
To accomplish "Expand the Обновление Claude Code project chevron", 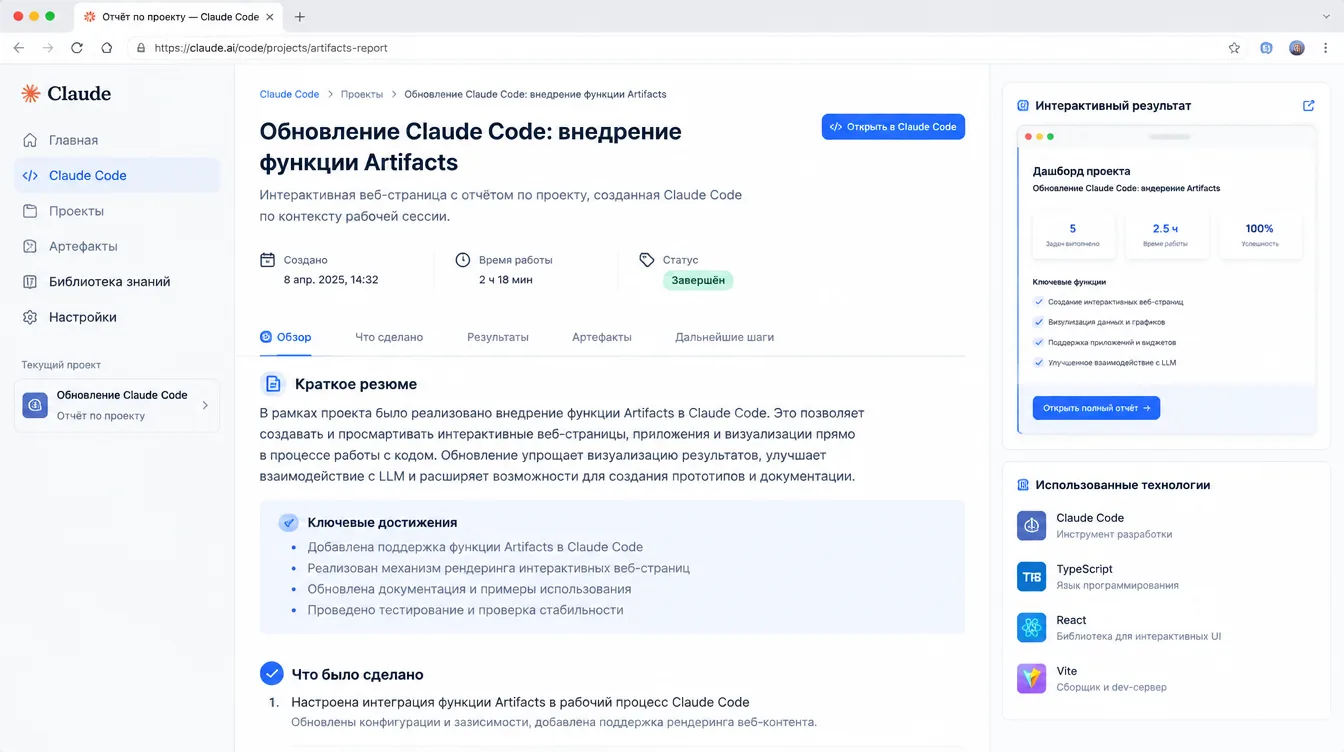I will 205,405.
